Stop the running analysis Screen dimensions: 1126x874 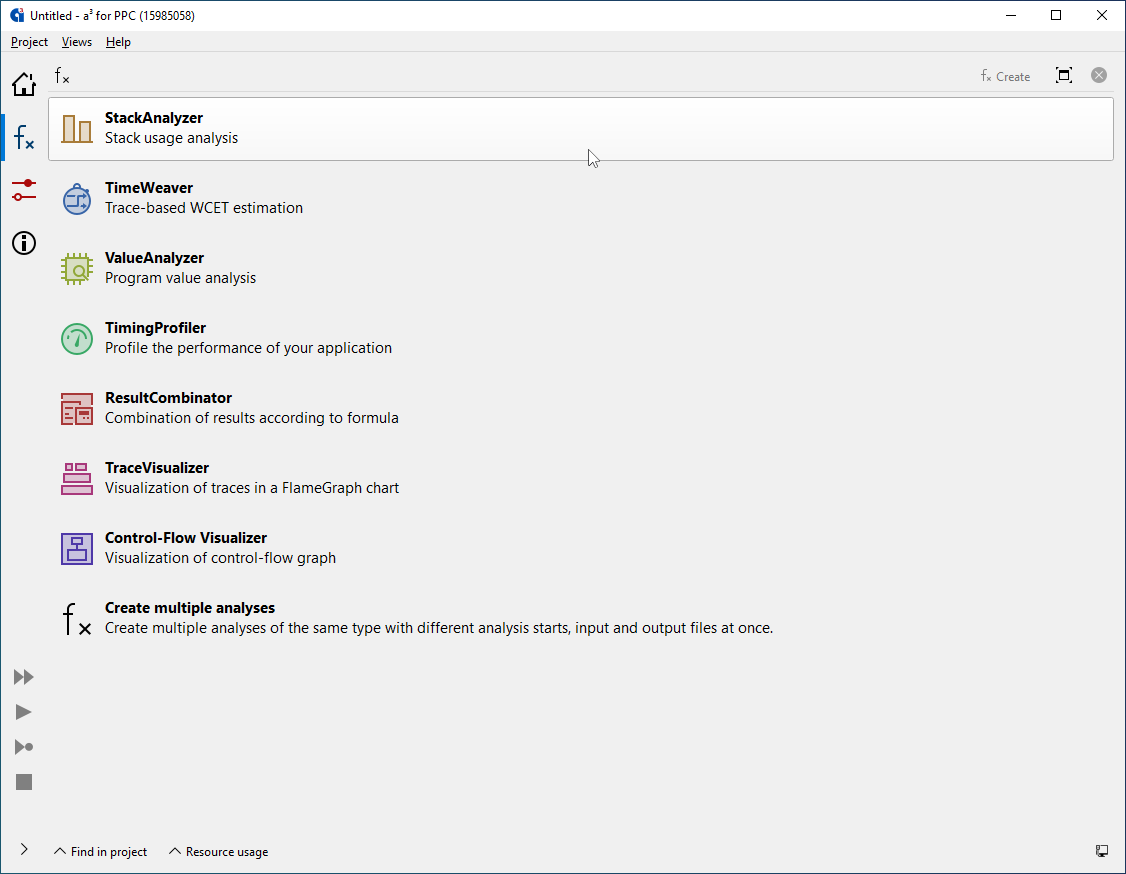24,782
